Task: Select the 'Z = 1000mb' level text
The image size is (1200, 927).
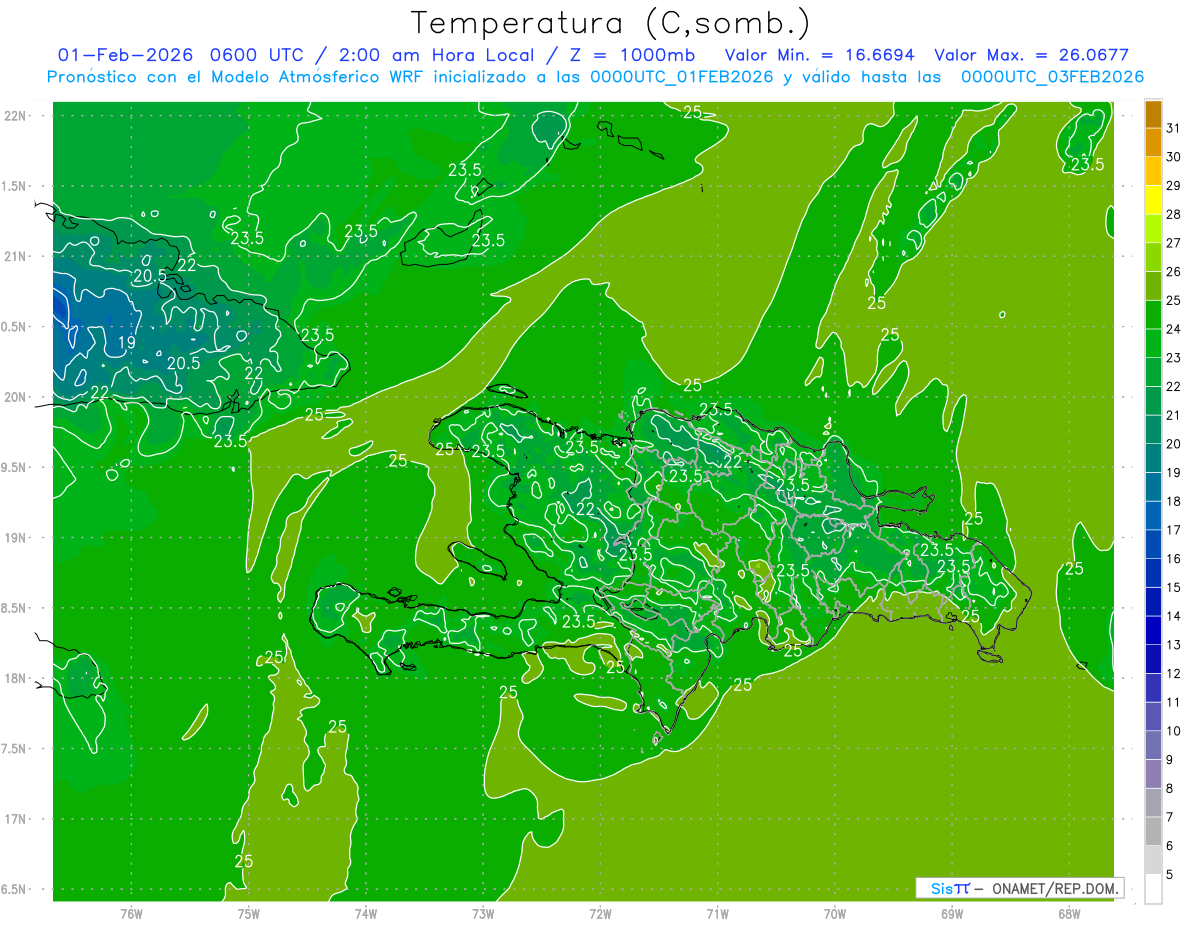Action: (633, 55)
